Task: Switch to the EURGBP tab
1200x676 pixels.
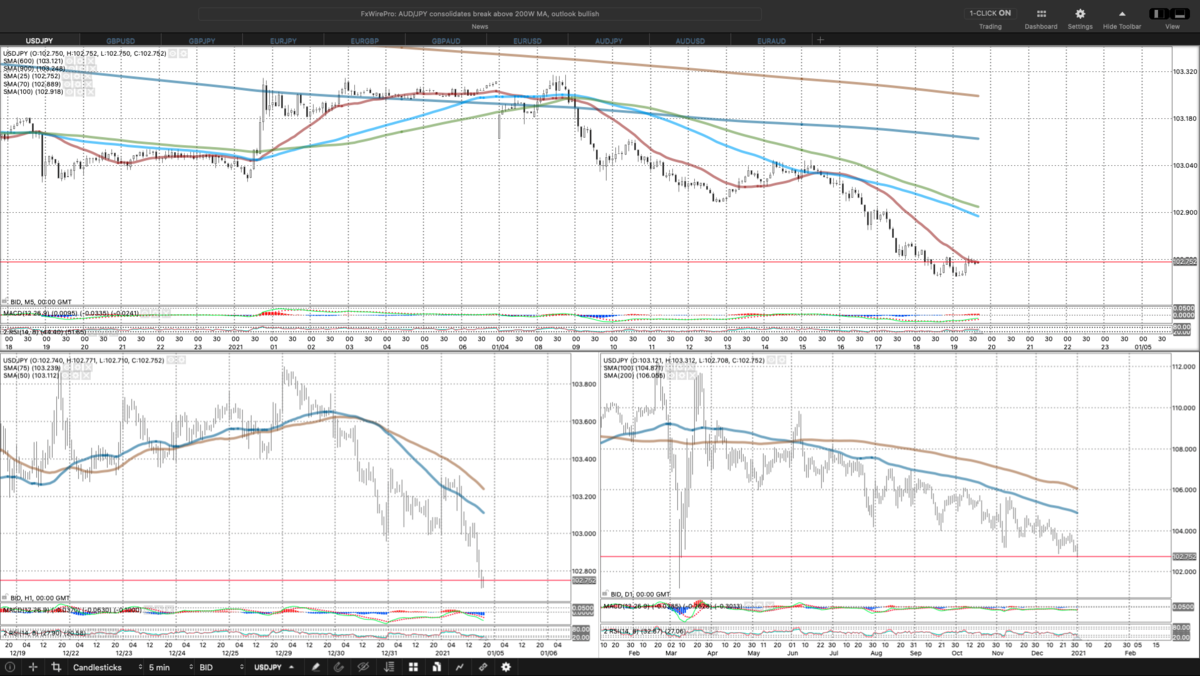Action: click(x=365, y=40)
